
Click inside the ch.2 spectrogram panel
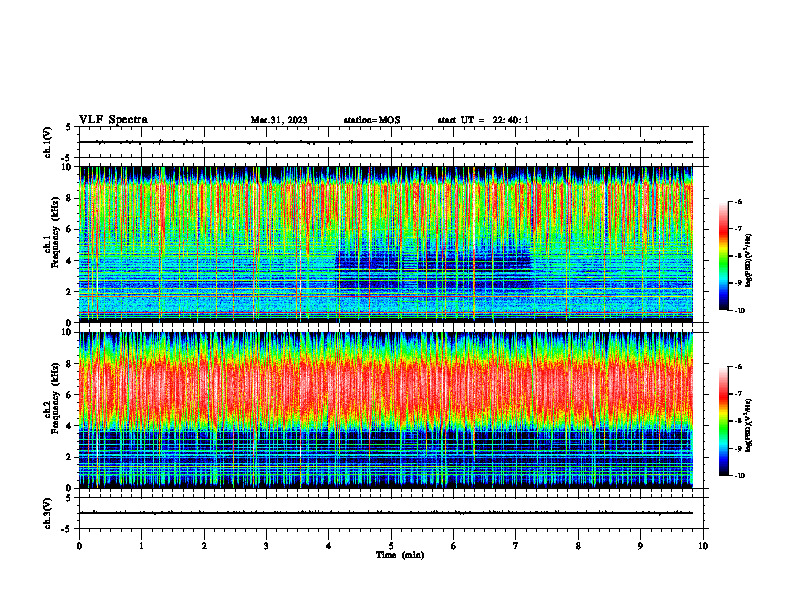tap(386, 410)
